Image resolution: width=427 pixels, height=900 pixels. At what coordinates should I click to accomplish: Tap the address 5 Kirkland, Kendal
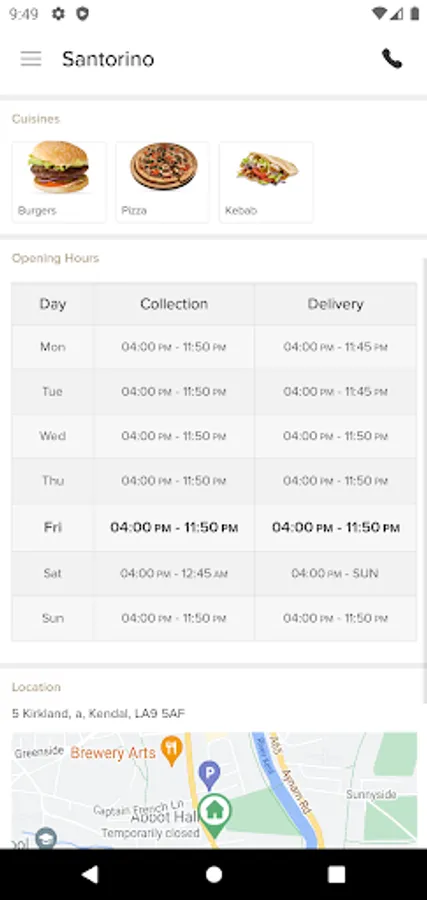(x=99, y=713)
